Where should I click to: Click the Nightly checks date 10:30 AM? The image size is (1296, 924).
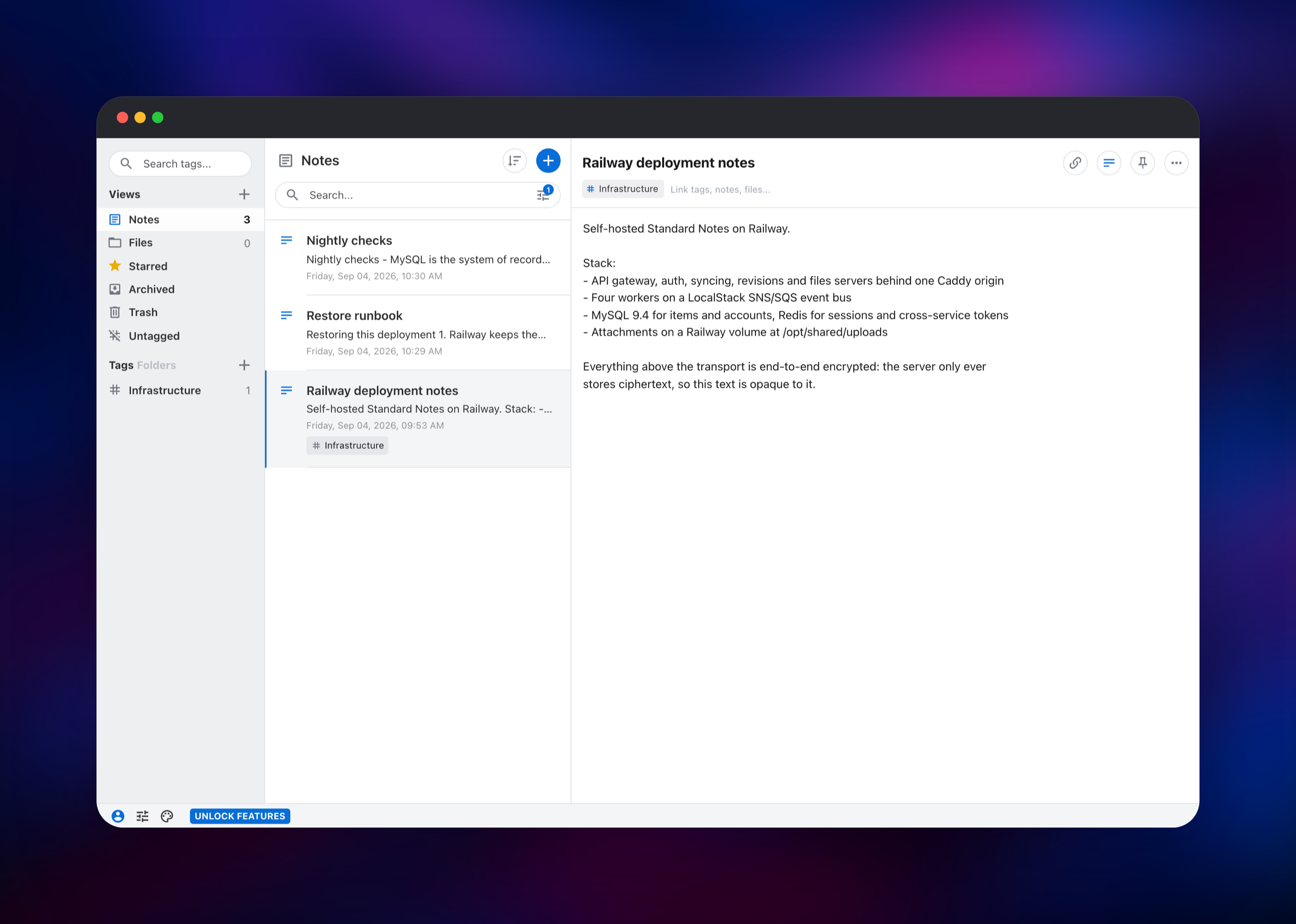[374, 276]
